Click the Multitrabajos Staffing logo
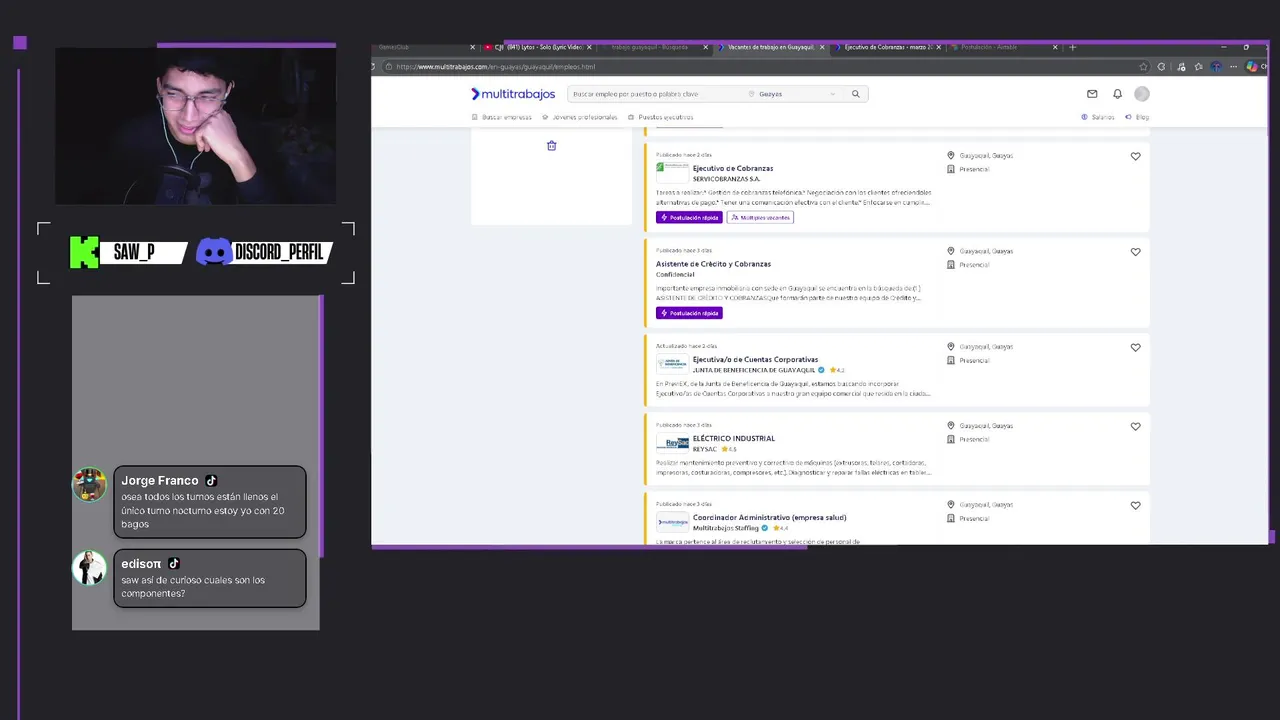 point(672,522)
